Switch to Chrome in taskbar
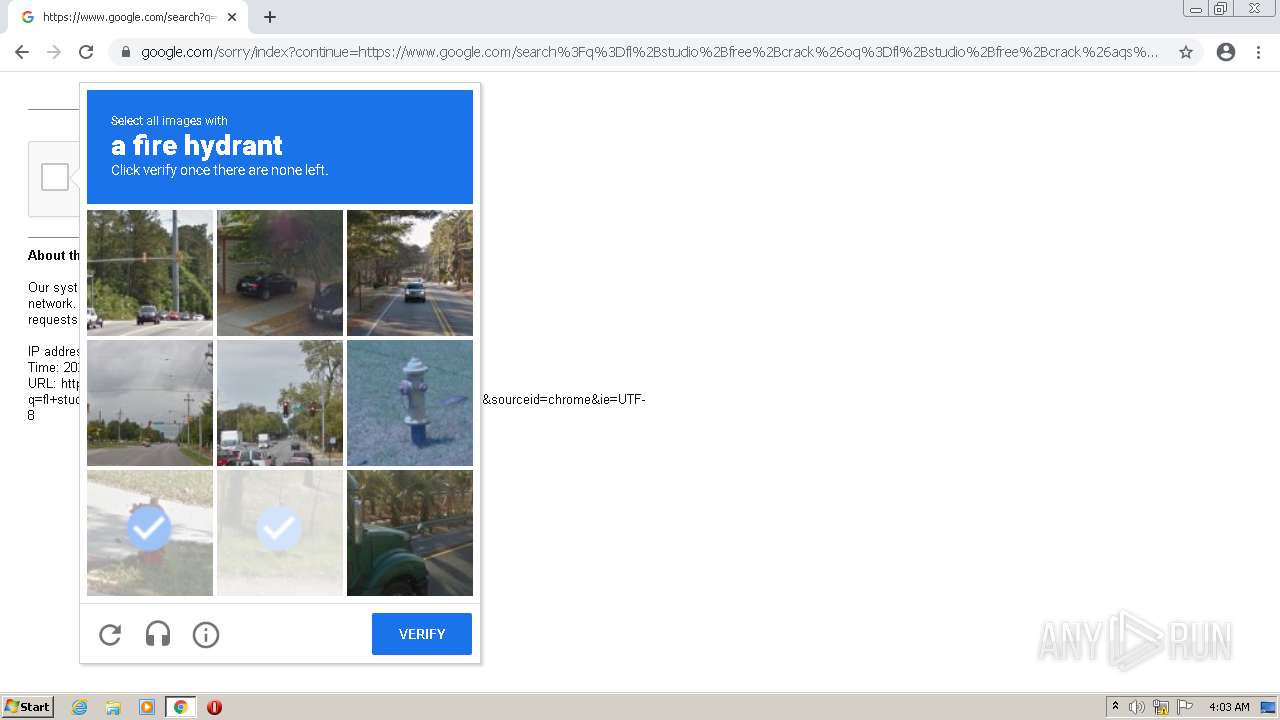Viewport: 1280px width, 720px height. (x=180, y=707)
